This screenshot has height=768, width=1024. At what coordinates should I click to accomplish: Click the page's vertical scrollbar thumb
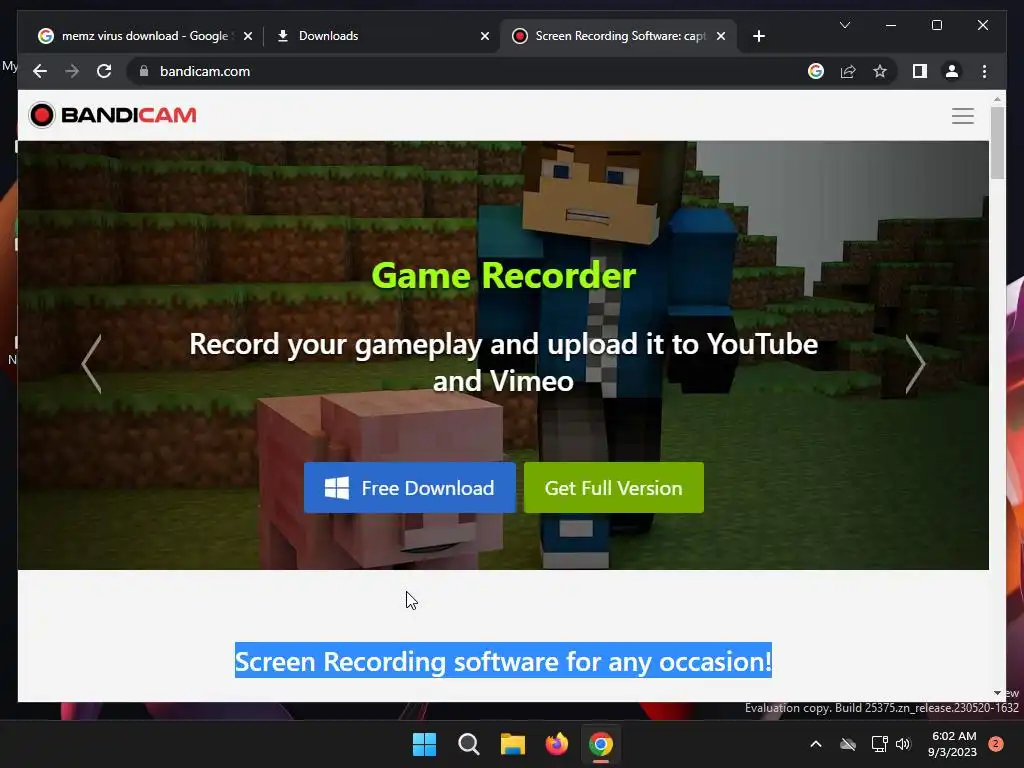[997, 142]
